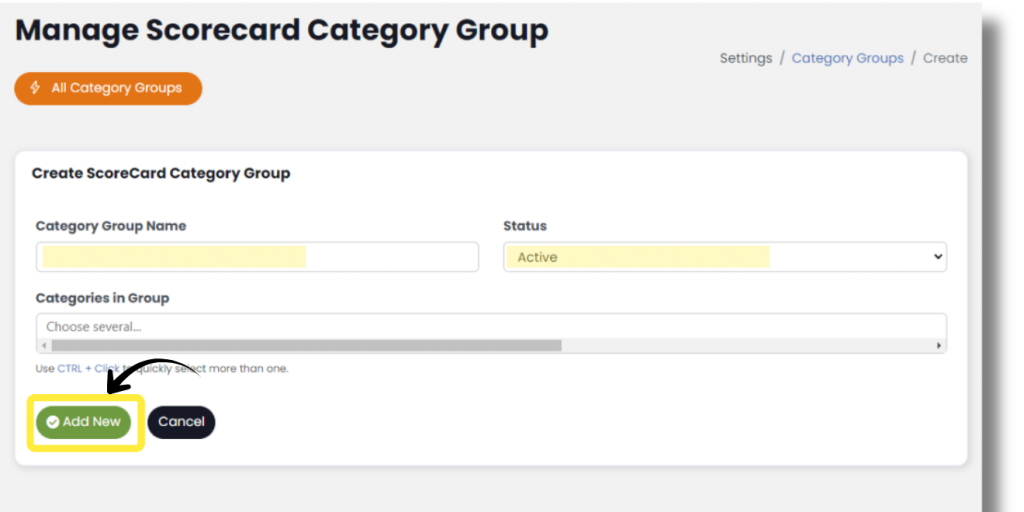Open the Choose several categories selector
Viewport: 1024px width, 512px height.
[x=490, y=327]
